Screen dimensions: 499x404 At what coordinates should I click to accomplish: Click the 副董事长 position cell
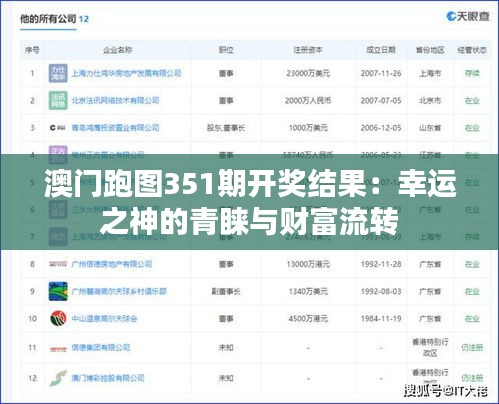pyautogui.click(x=226, y=292)
